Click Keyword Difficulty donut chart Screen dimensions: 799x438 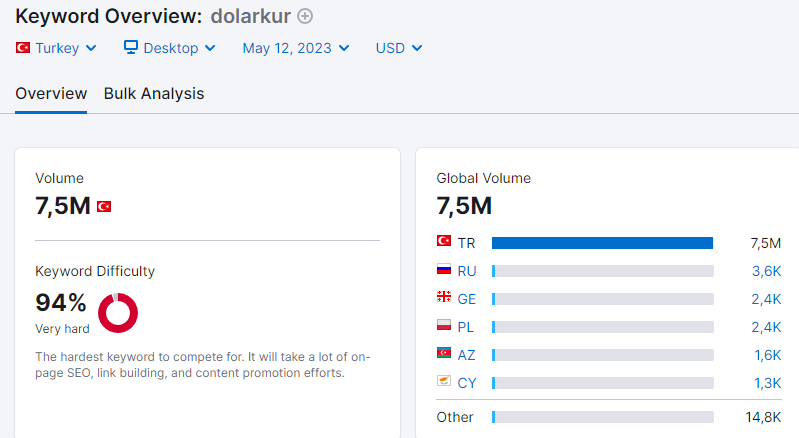click(118, 313)
